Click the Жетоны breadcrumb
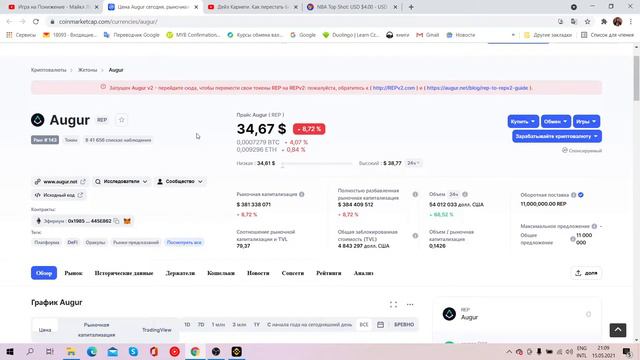The height and width of the screenshot is (360, 640). [x=88, y=70]
